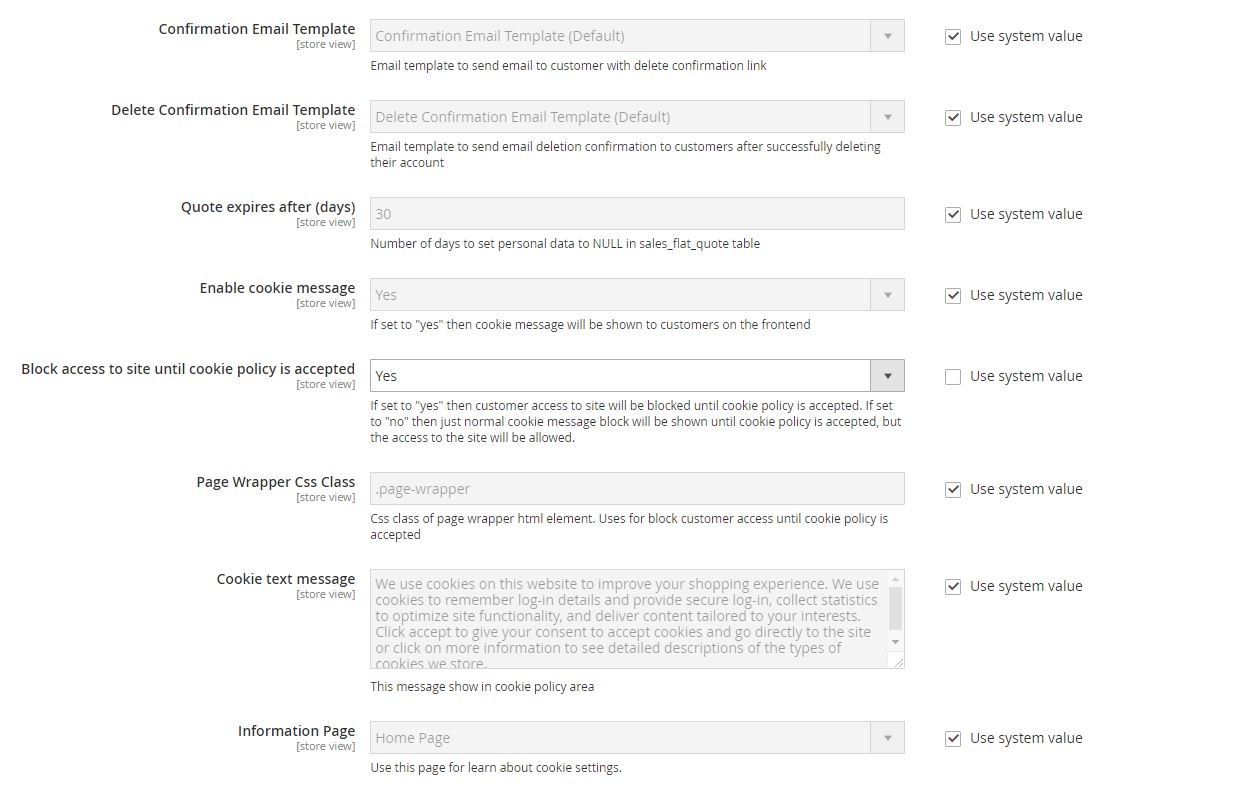Viewport: 1240px width, 786px height.
Task: Click the cookie textarea resize handle
Action: [897, 661]
